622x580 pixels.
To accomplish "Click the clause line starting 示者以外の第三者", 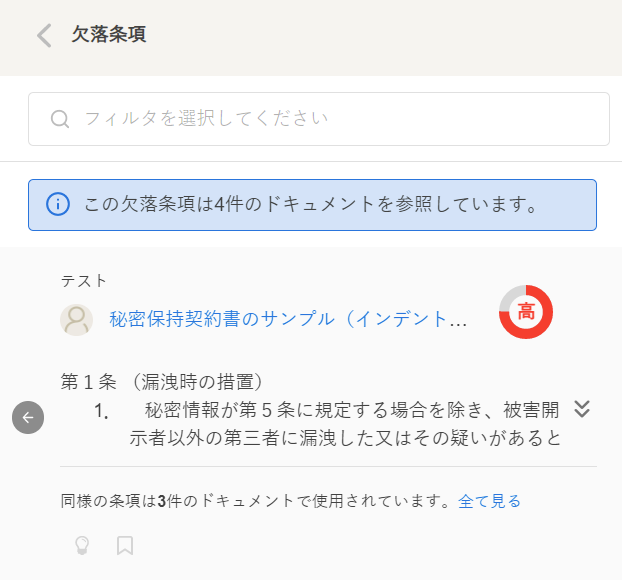I will pyautogui.click(x=344, y=438).
